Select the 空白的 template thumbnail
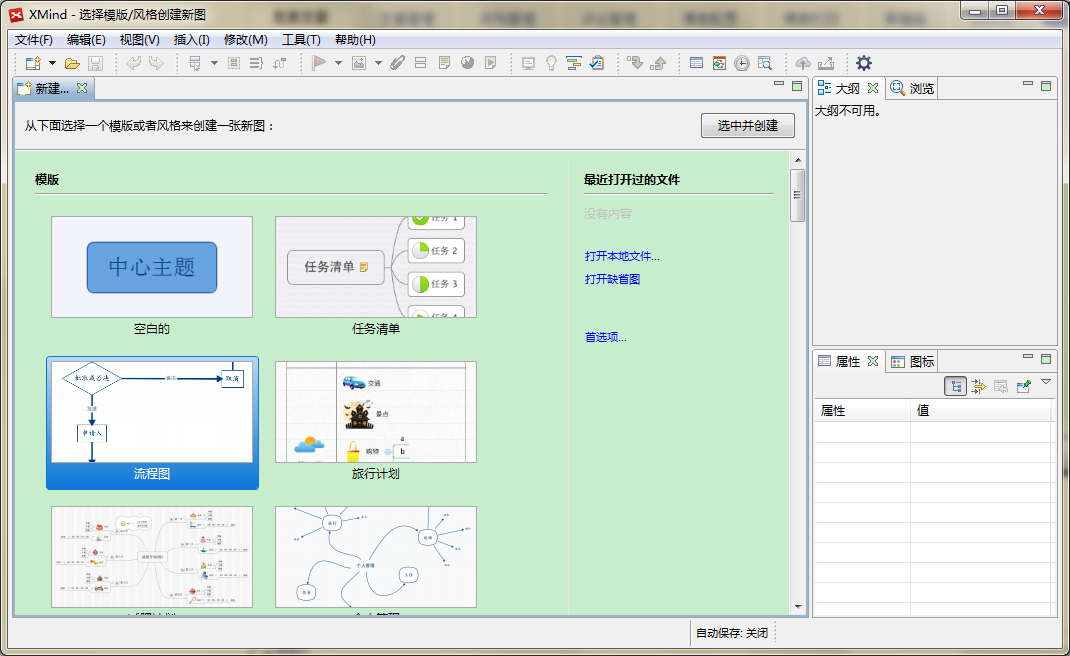1070x656 pixels. tap(151, 267)
